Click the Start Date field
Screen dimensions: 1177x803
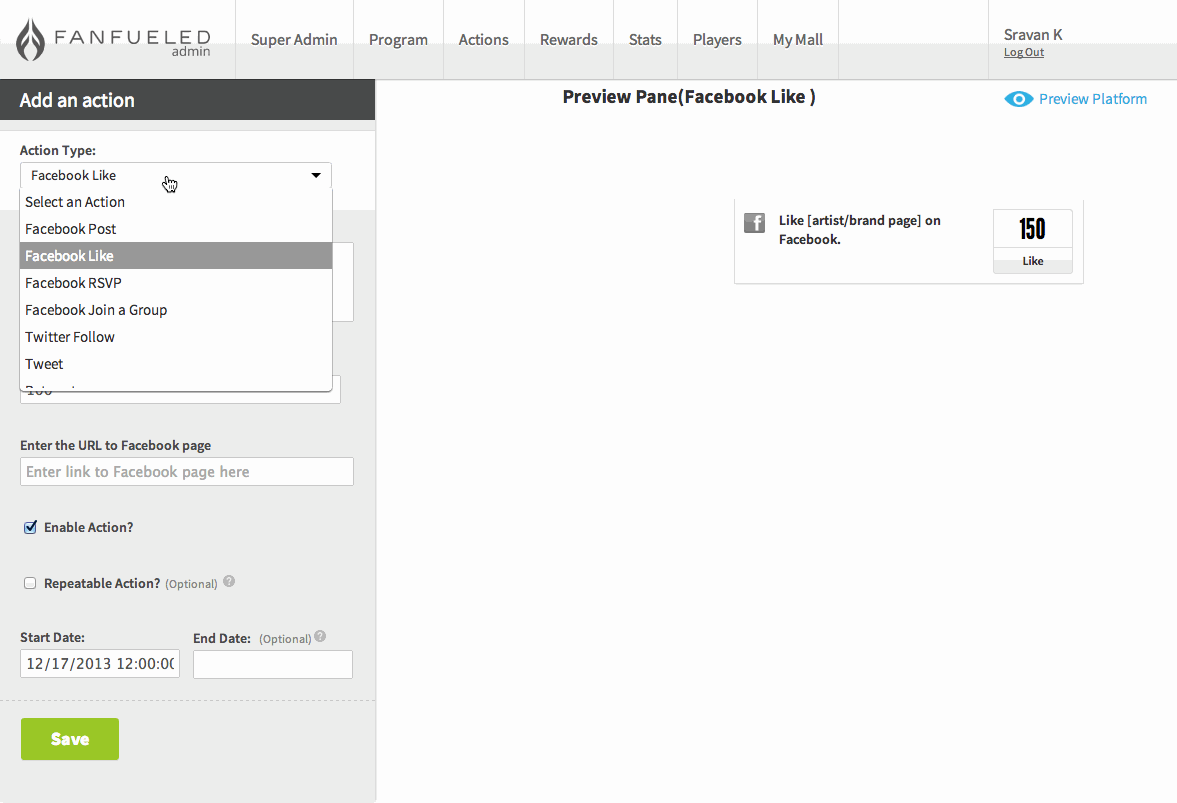pos(100,663)
